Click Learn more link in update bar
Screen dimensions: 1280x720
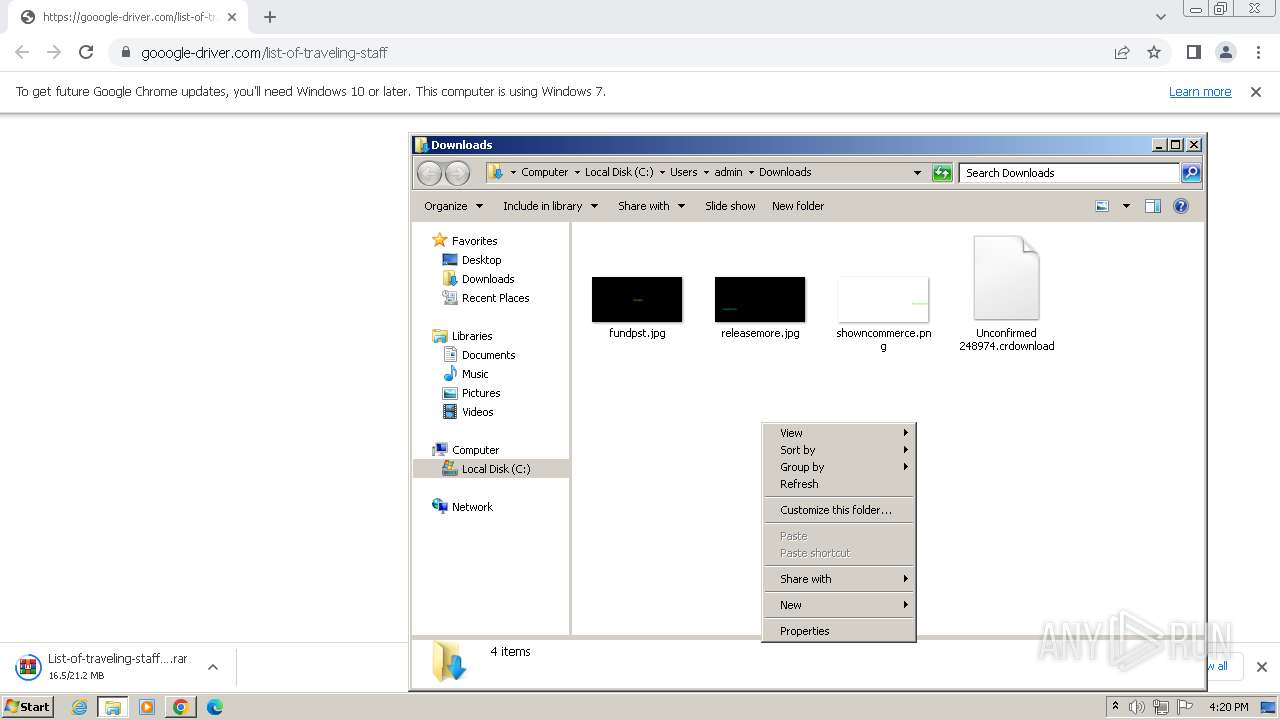[x=1200, y=91]
